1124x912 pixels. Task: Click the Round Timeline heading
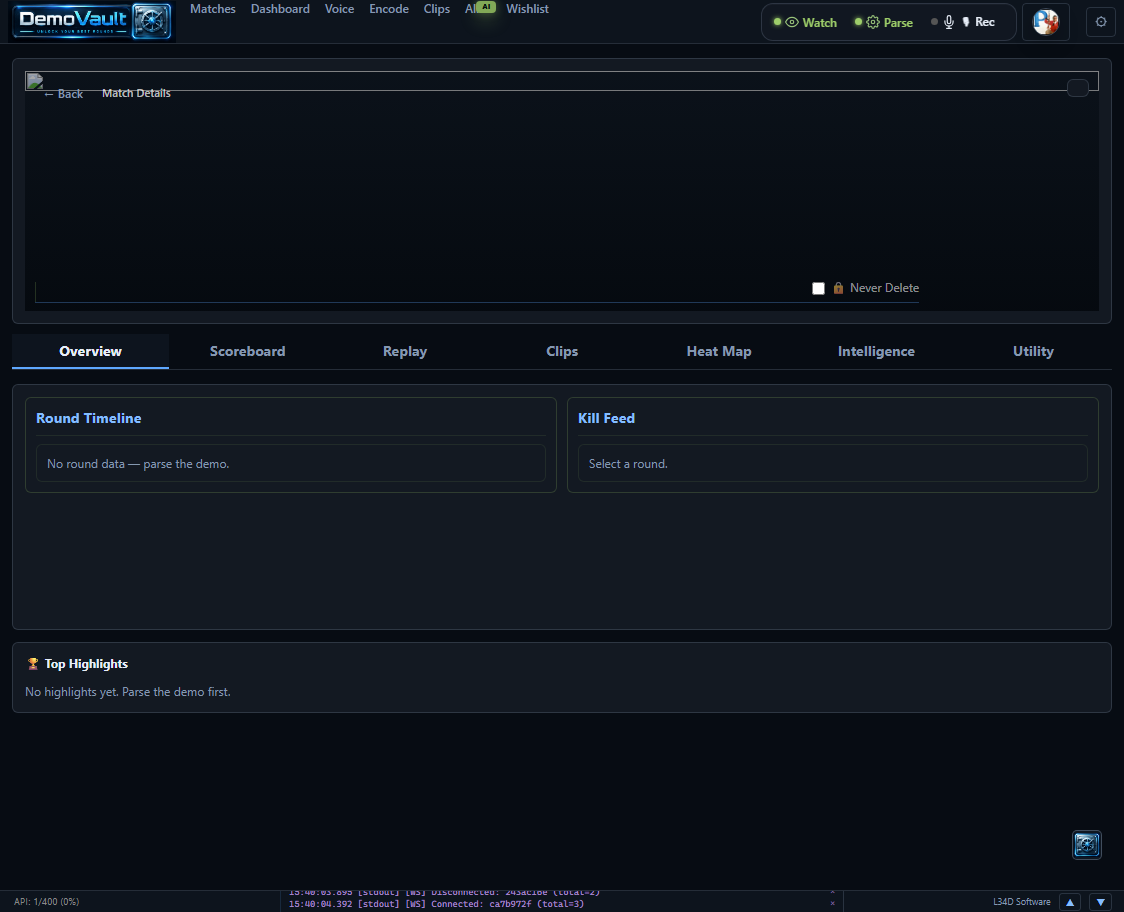(88, 418)
